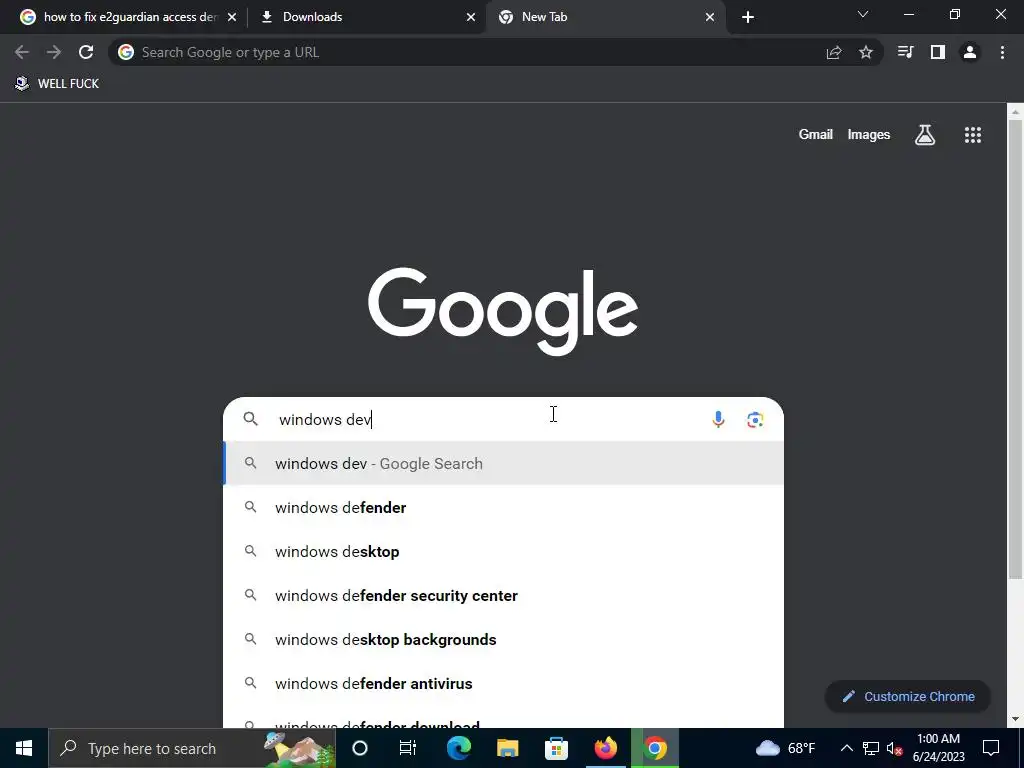Close the e2guardian search tab
The height and width of the screenshot is (768, 1024).
click(232, 17)
